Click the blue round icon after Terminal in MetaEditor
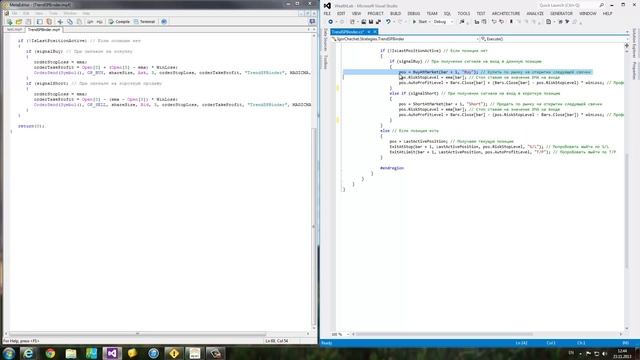Screen dimensions: 640x360 point(164,22)
